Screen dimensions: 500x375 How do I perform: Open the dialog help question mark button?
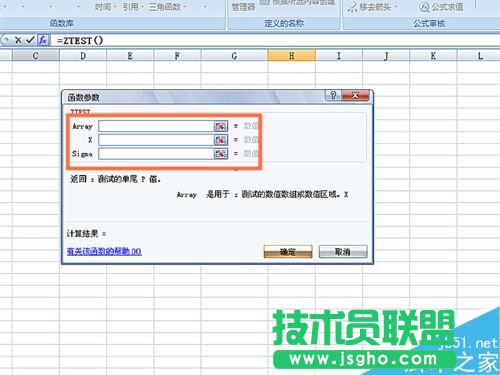coord(333,96)
